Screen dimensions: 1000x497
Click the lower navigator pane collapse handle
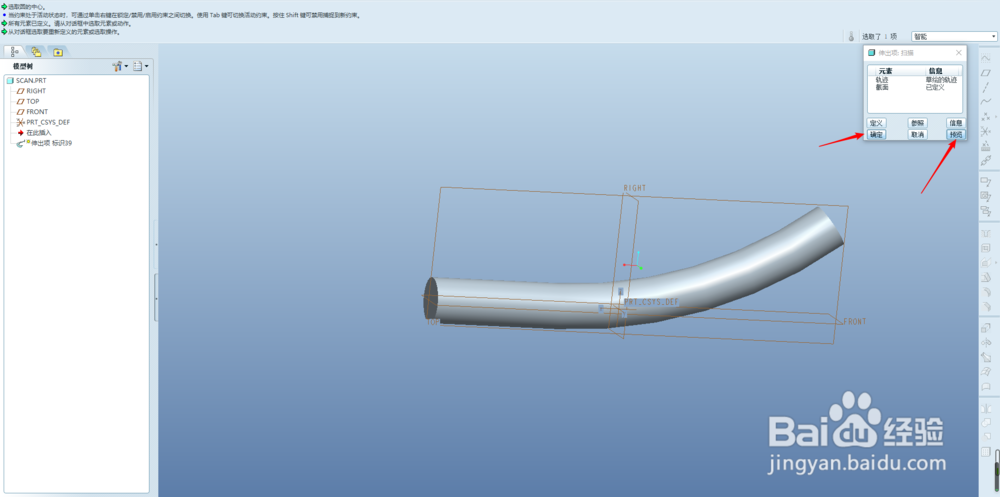[x=156, y=297]
